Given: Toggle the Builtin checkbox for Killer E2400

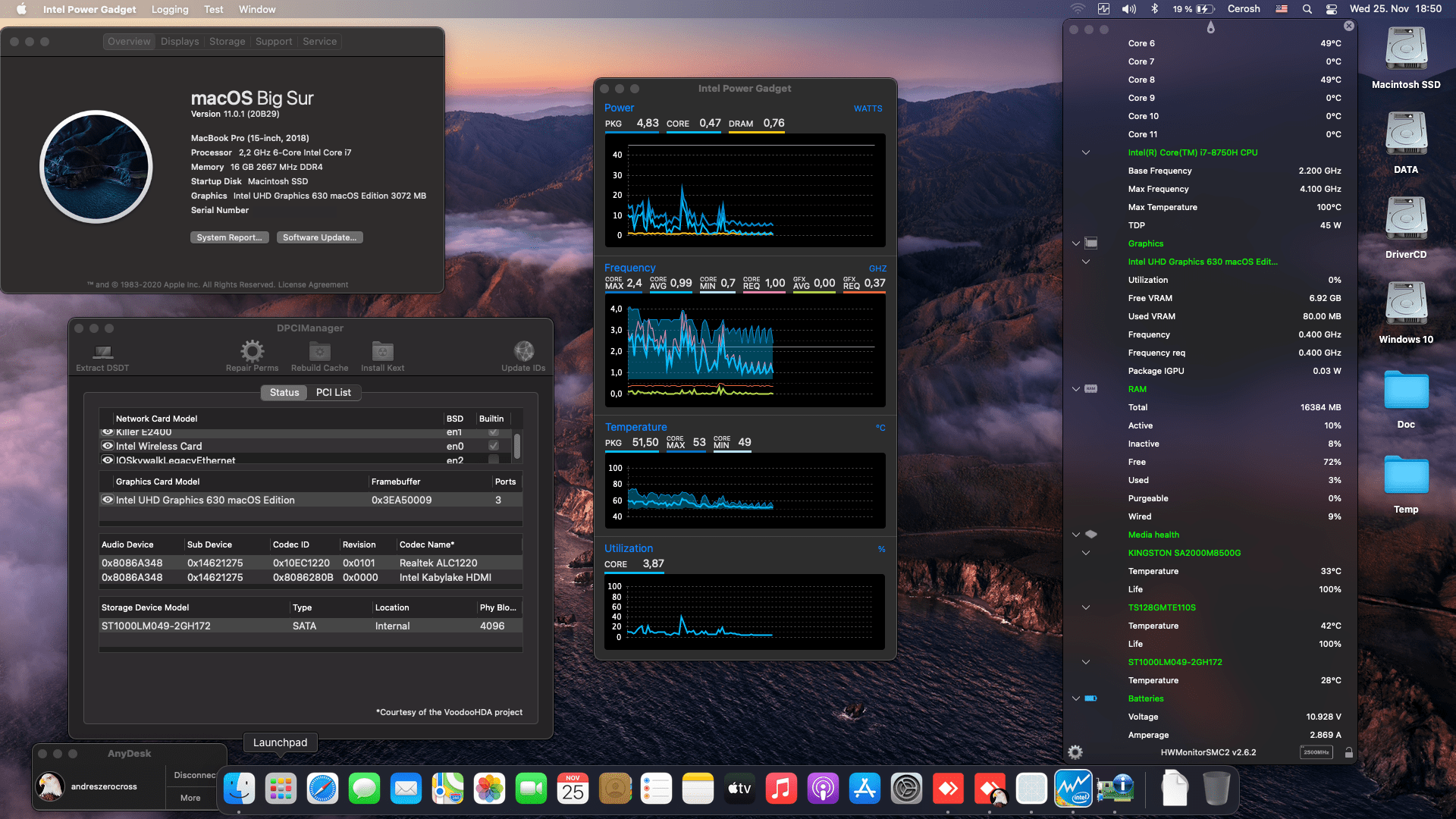Looking at the screenshot, I should 494,431.
